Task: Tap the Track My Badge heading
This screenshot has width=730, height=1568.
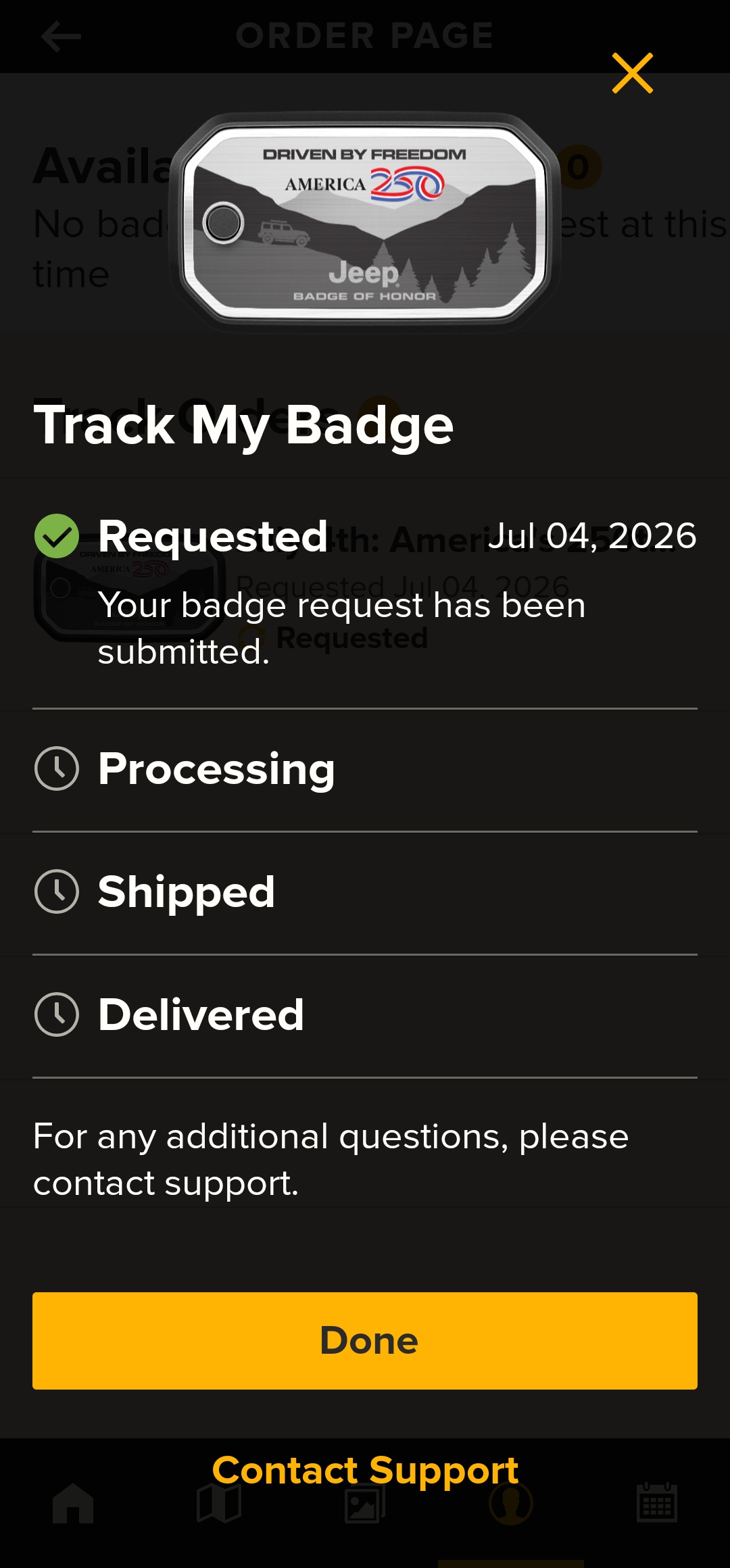Action: click(x=243, y=424)
